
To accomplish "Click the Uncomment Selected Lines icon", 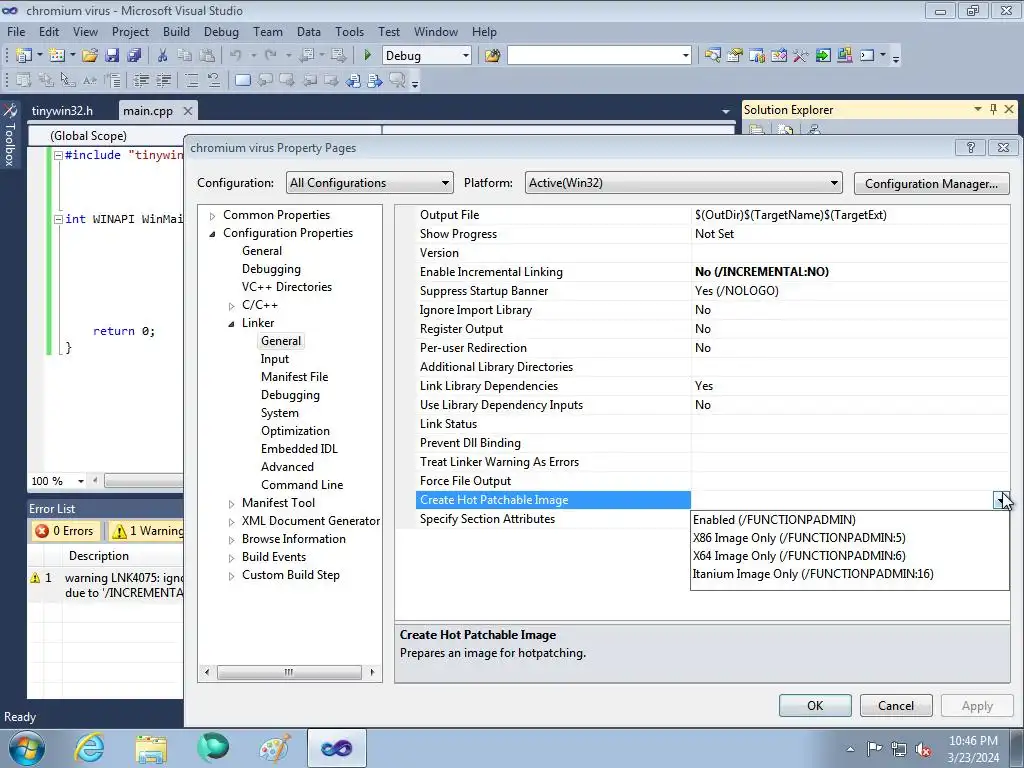I will 214,80.
